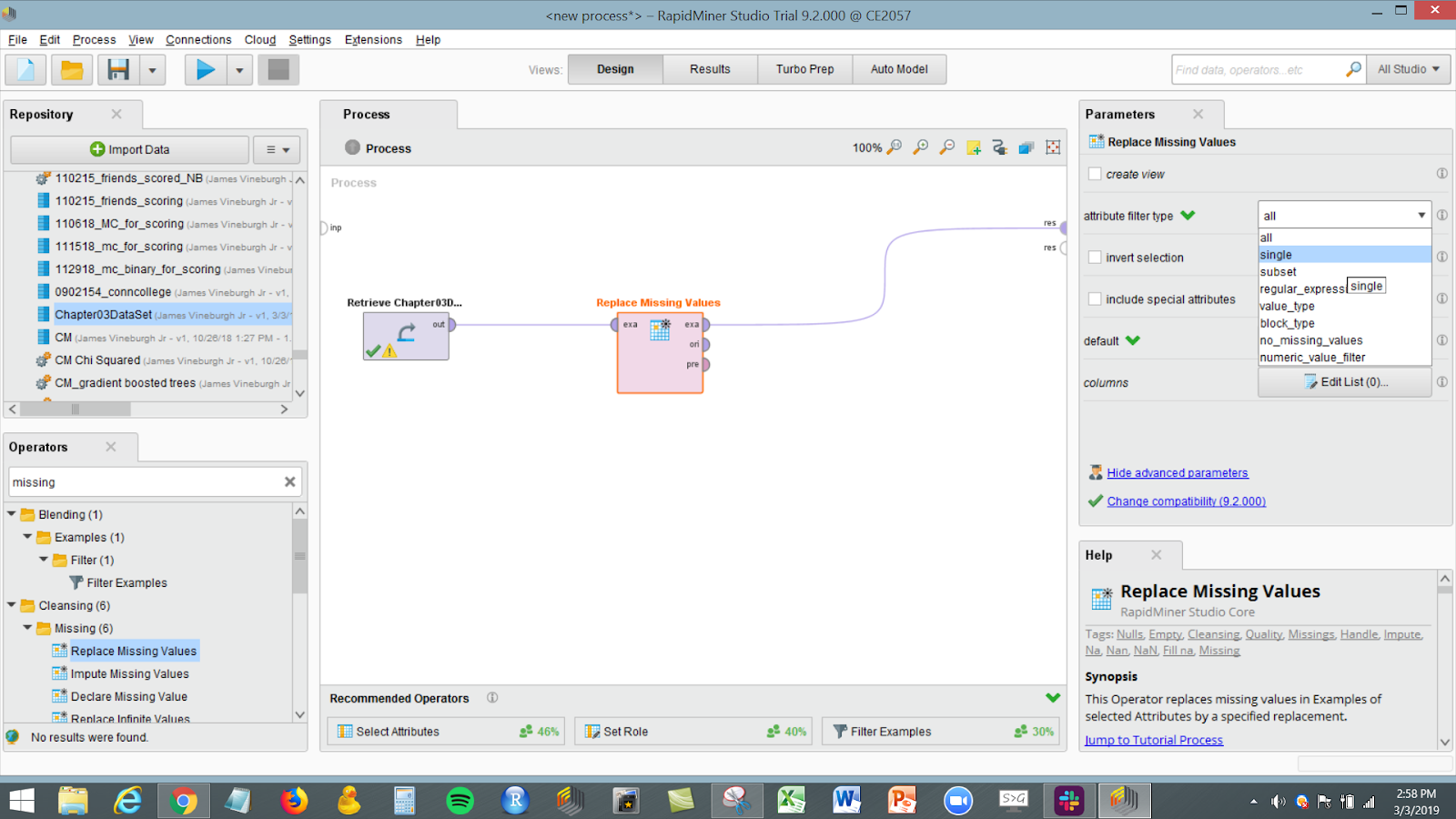
Task: Save the process with the floppy disk icon
Action: (x=118, y=70)
